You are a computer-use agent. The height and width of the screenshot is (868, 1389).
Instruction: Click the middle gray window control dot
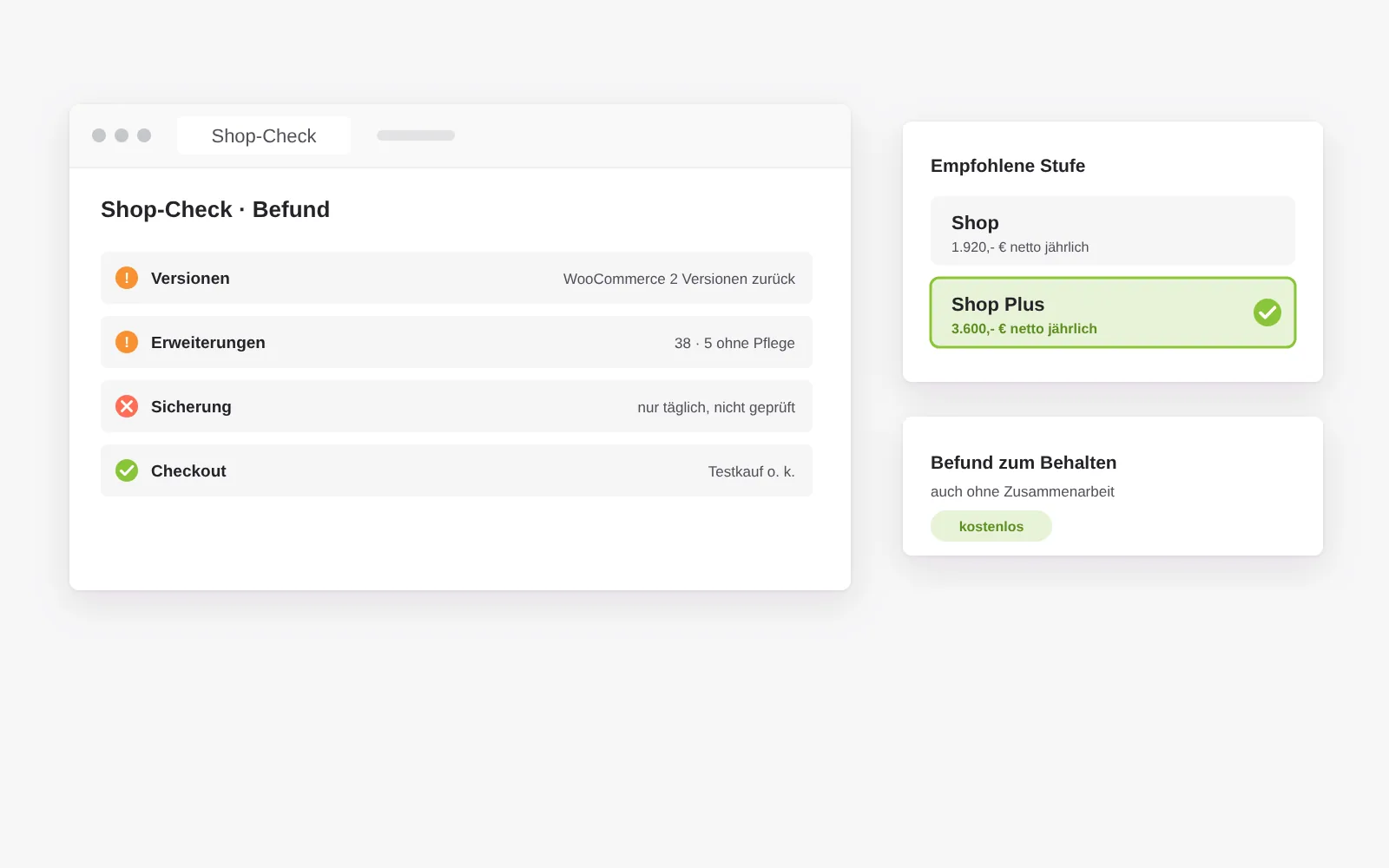122,135
